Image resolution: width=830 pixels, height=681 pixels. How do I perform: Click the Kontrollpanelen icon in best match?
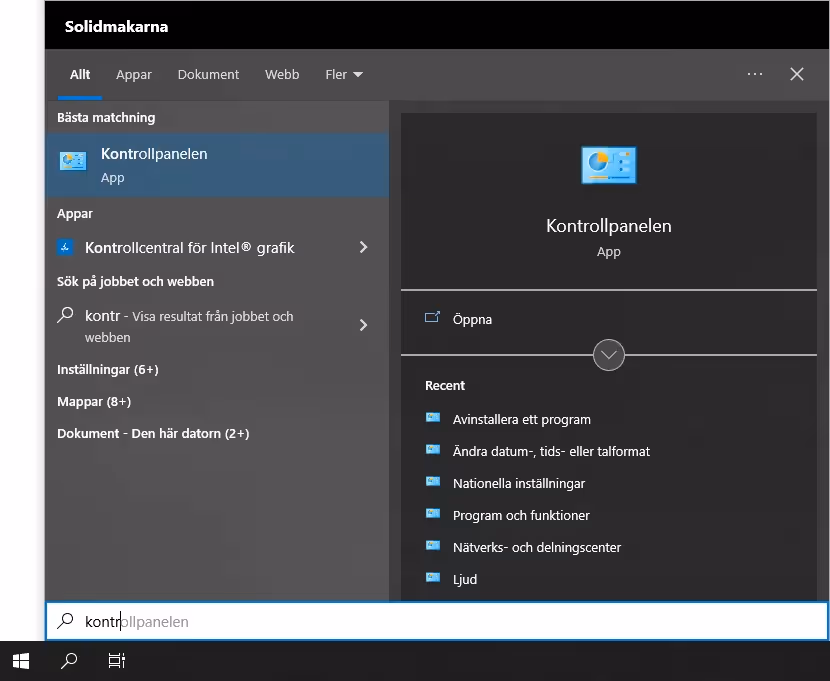coord(73,161)
